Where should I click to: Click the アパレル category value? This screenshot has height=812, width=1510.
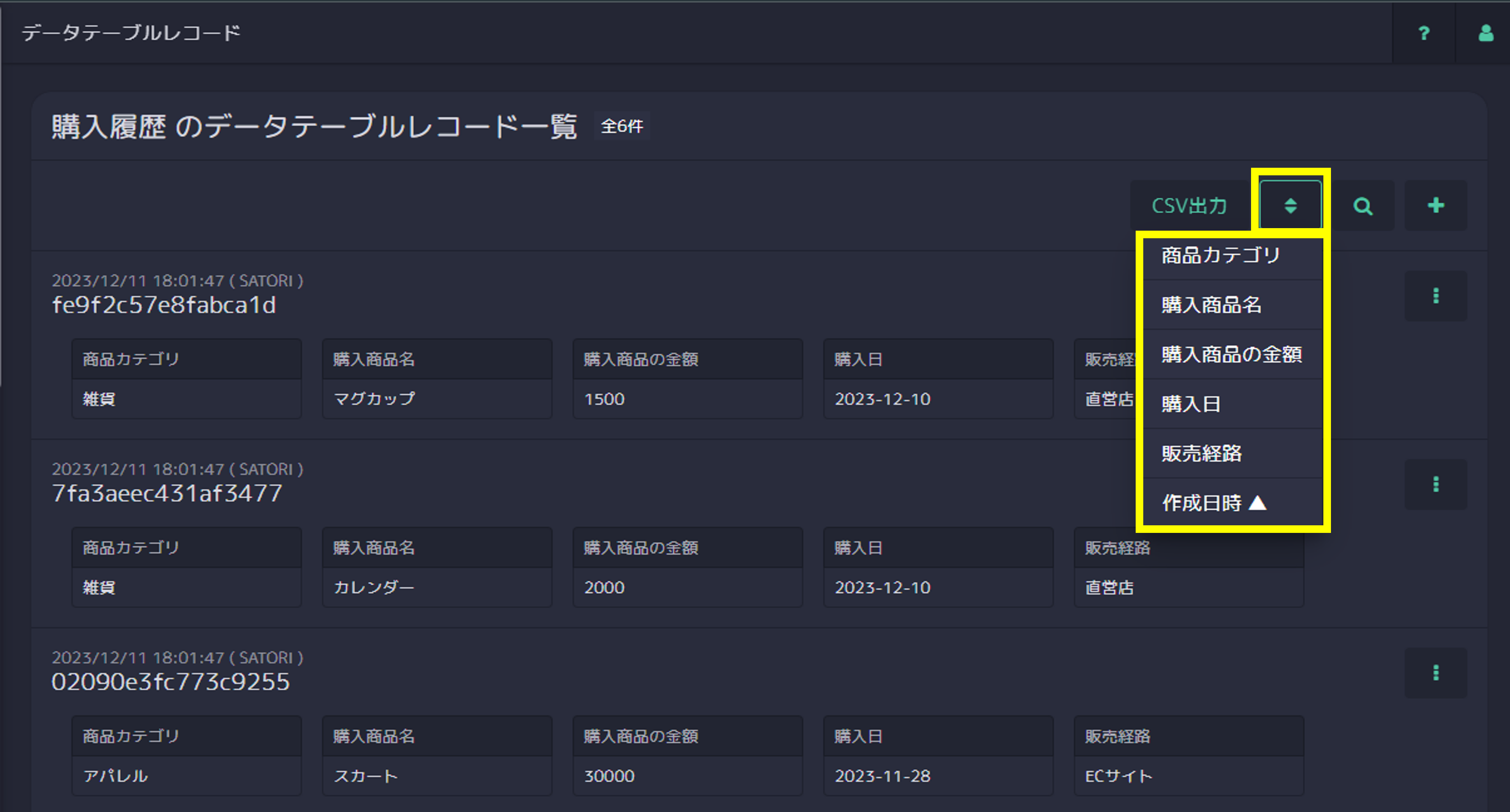pos(115,776)
